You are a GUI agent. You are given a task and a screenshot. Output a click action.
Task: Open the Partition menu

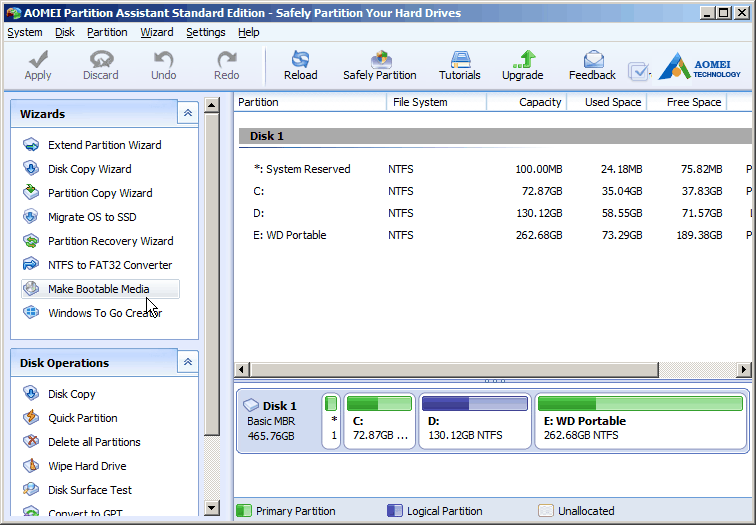107,32
